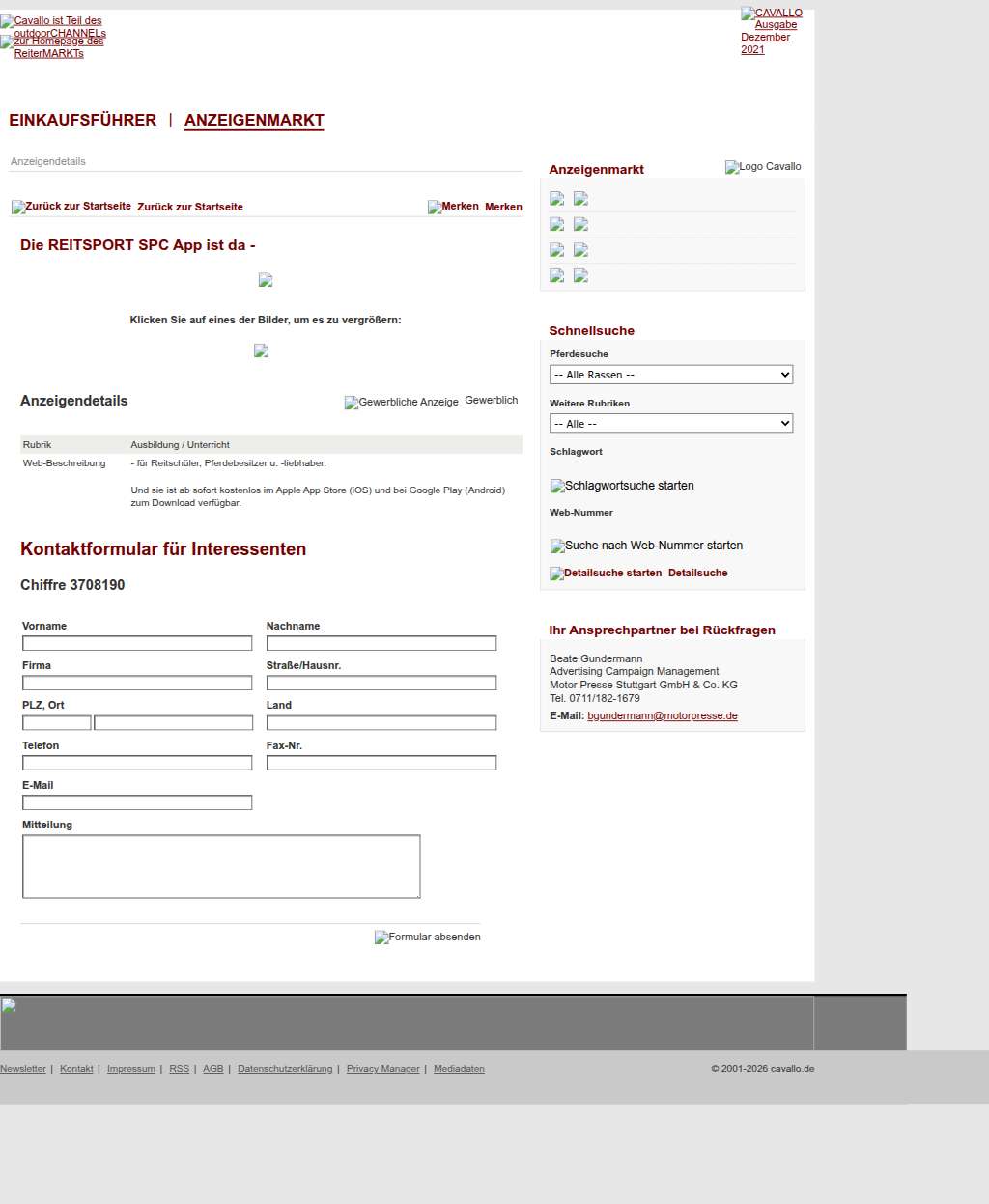This screenshot has height=1204, width=989.
Task: Click the Detailsuche starten icon
Action: (606, 574)
